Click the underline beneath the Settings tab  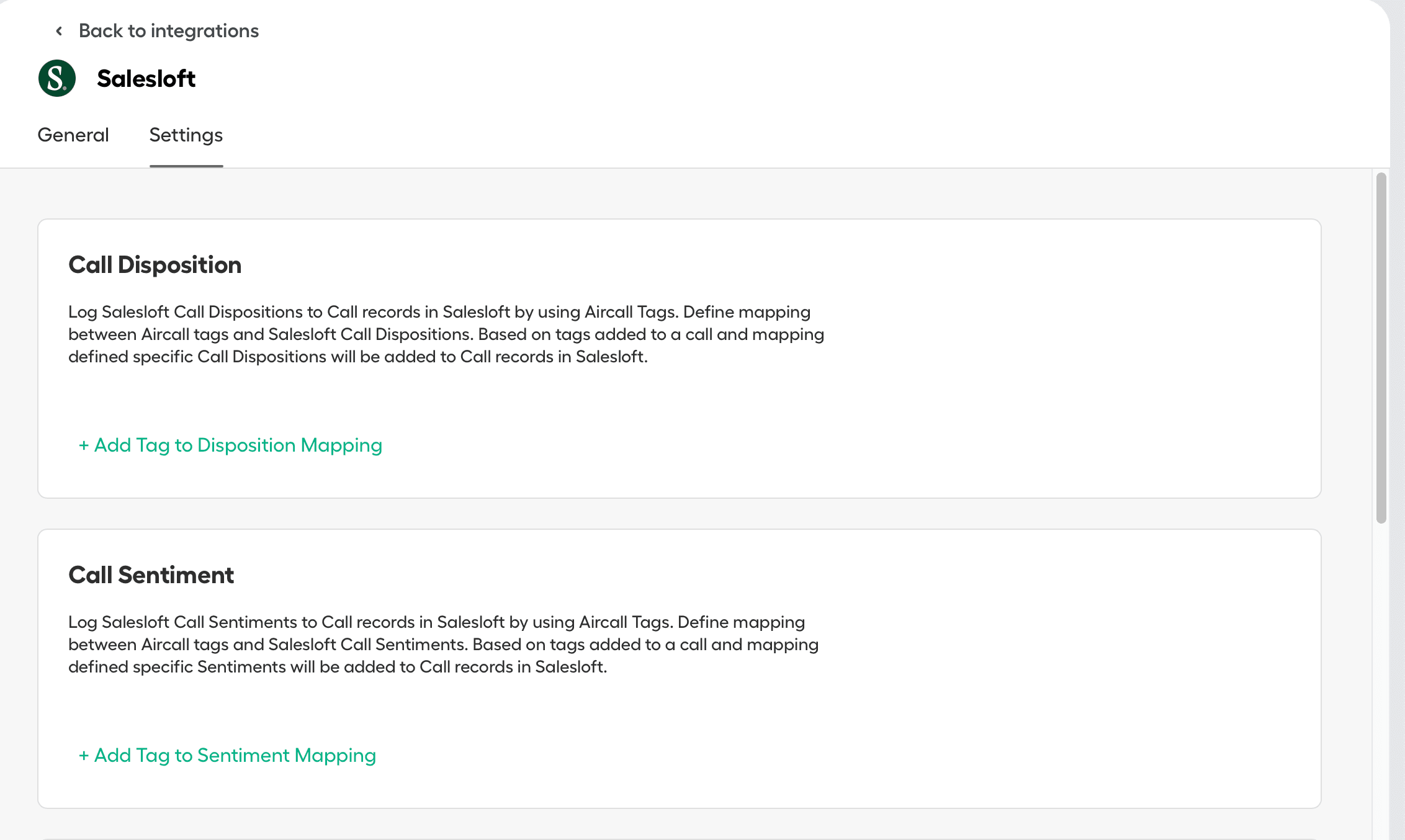click(x=186, y=166)
